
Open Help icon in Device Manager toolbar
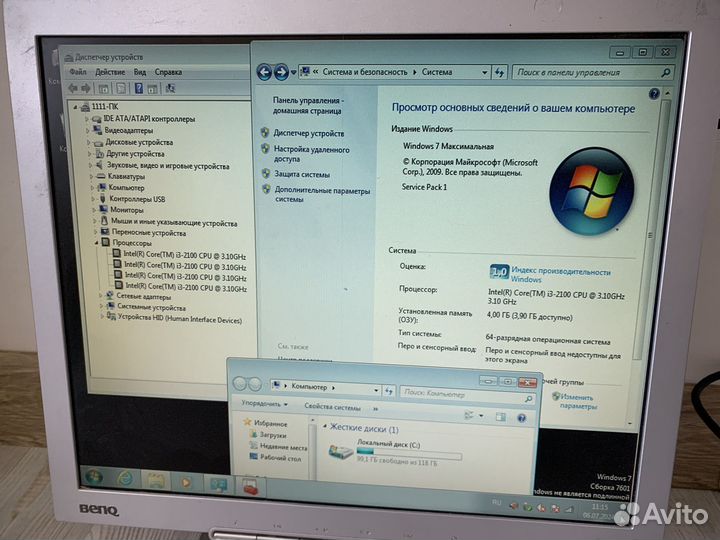pyautogui.click(x=139, y=88)
